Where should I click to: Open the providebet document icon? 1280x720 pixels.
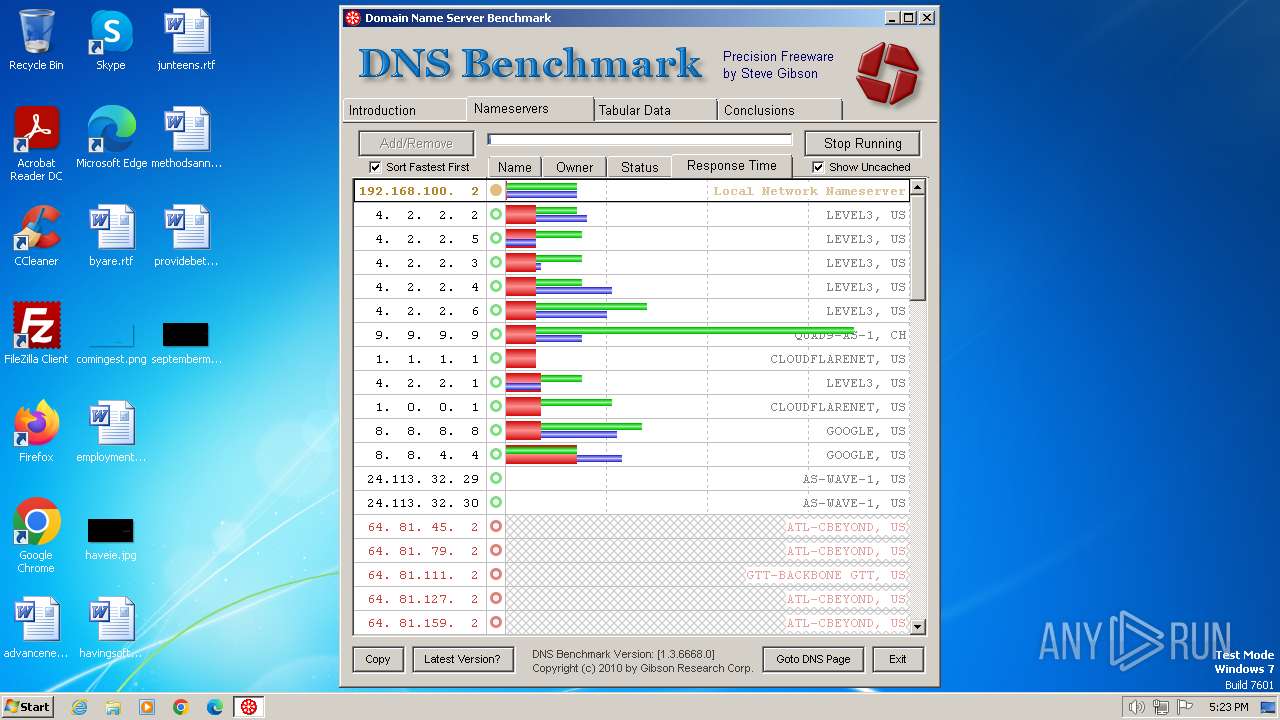click(187, 236)
